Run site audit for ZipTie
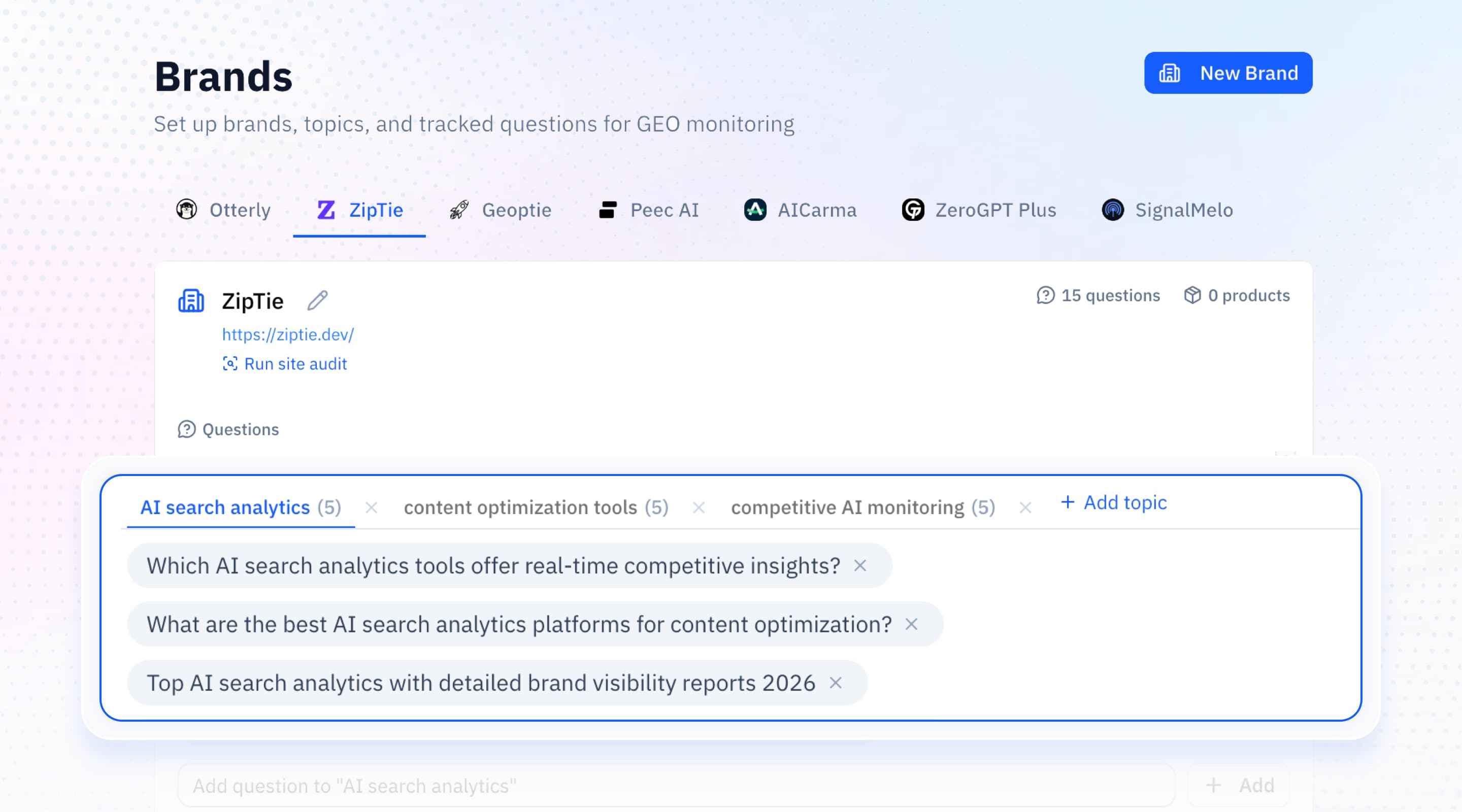 (x=284, y=364)
